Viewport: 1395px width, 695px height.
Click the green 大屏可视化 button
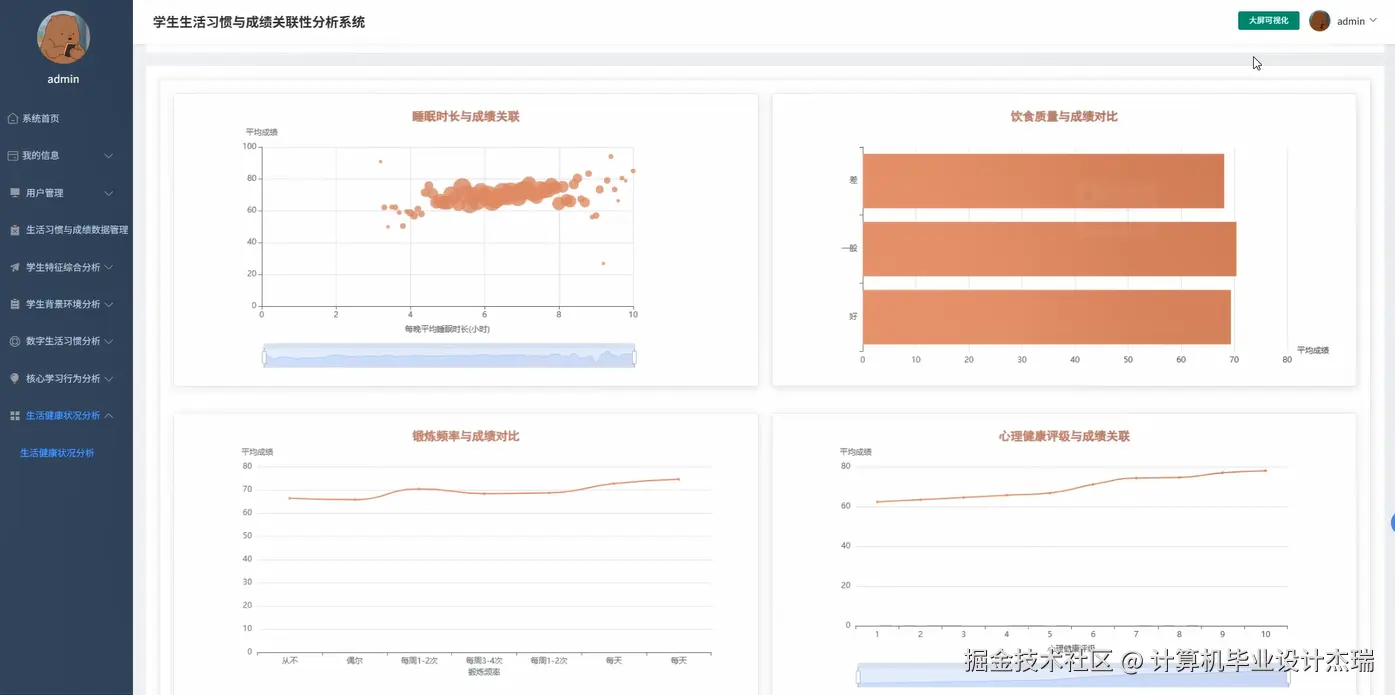1268,21
